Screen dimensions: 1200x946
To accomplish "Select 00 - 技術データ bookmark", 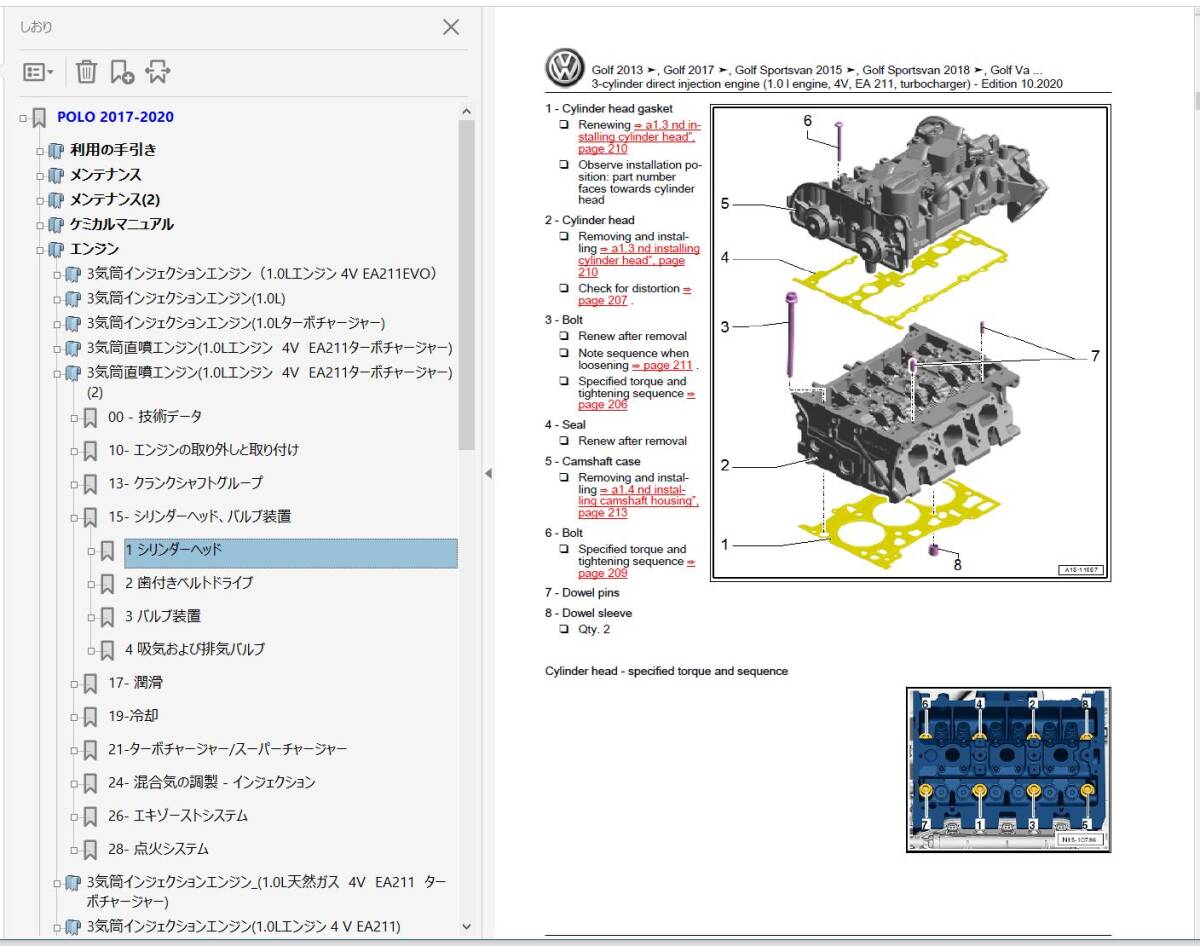I will click(155, 417).
